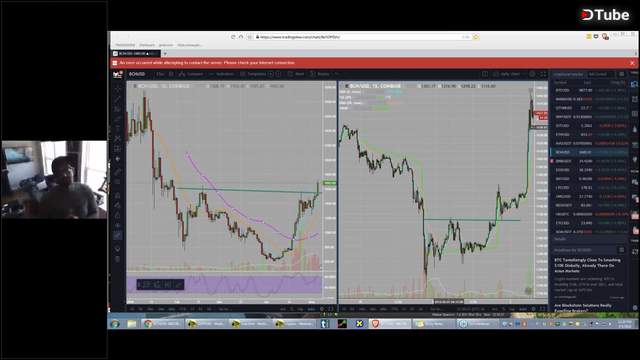The height and width of the screenshot is (360, 640).
Task: Click the Brave shield extension icon
Action: (x=604, y=37)
